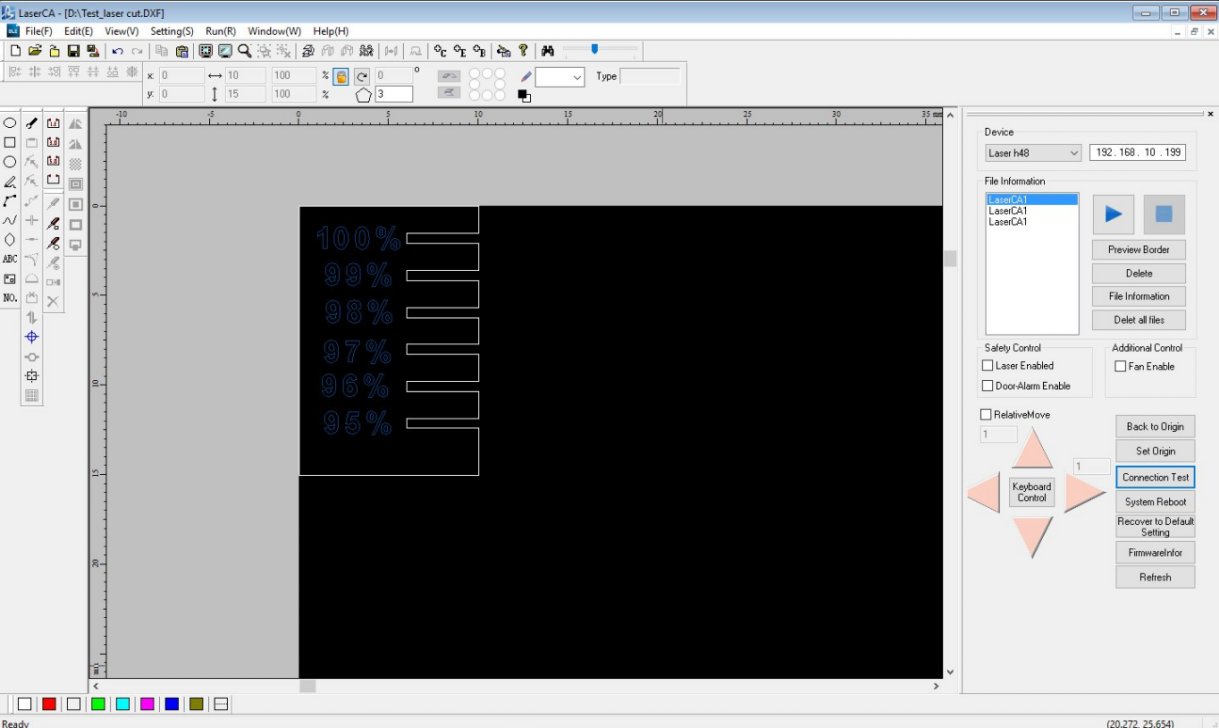Start the job with blue play button

pyautogui.click(x=1113, y=214)
